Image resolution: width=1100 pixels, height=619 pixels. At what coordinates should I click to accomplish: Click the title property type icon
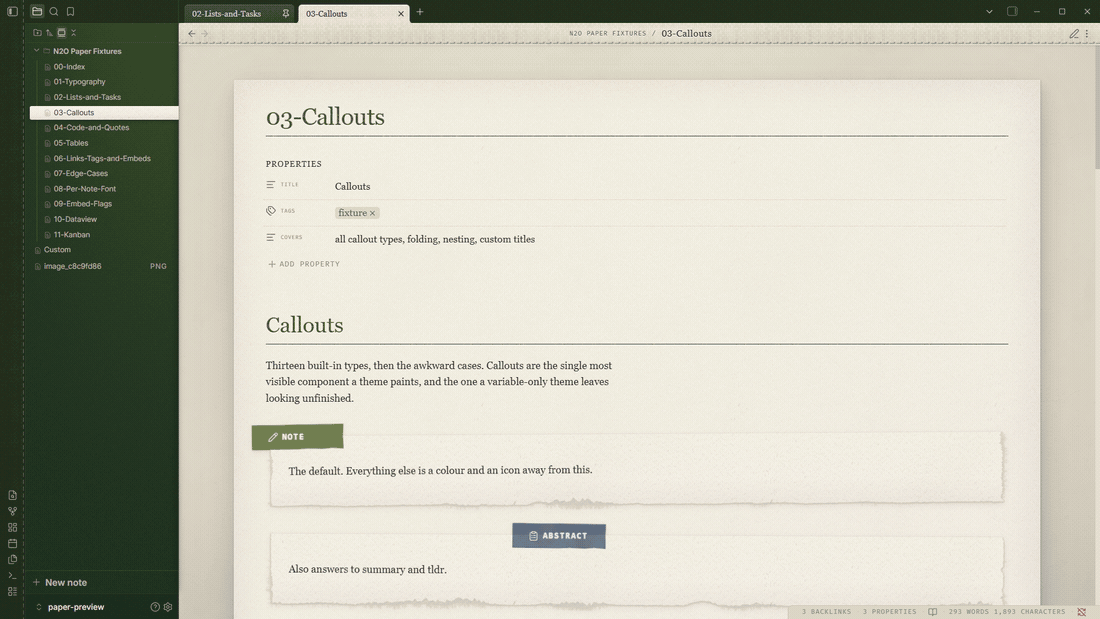(x=271, y=185)
